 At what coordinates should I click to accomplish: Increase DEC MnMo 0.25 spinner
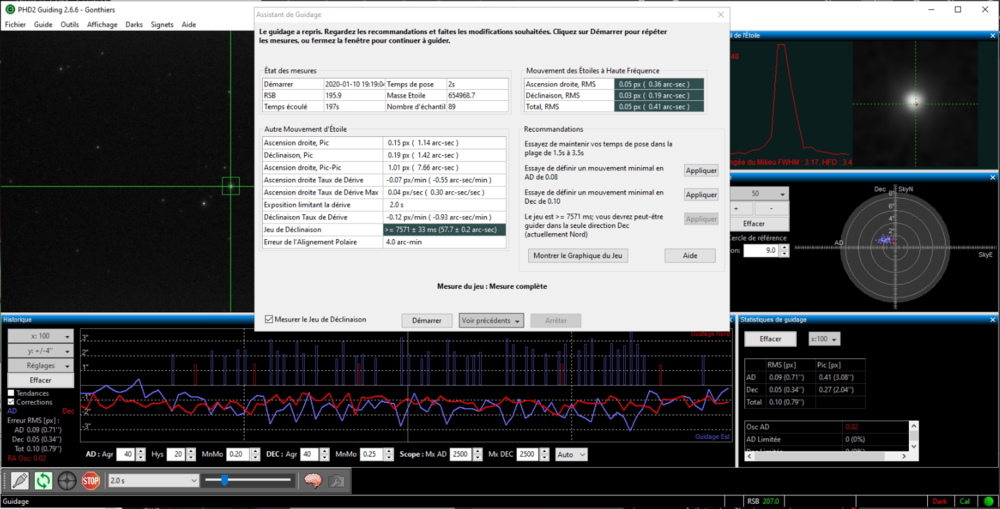[x=388, y=452]
